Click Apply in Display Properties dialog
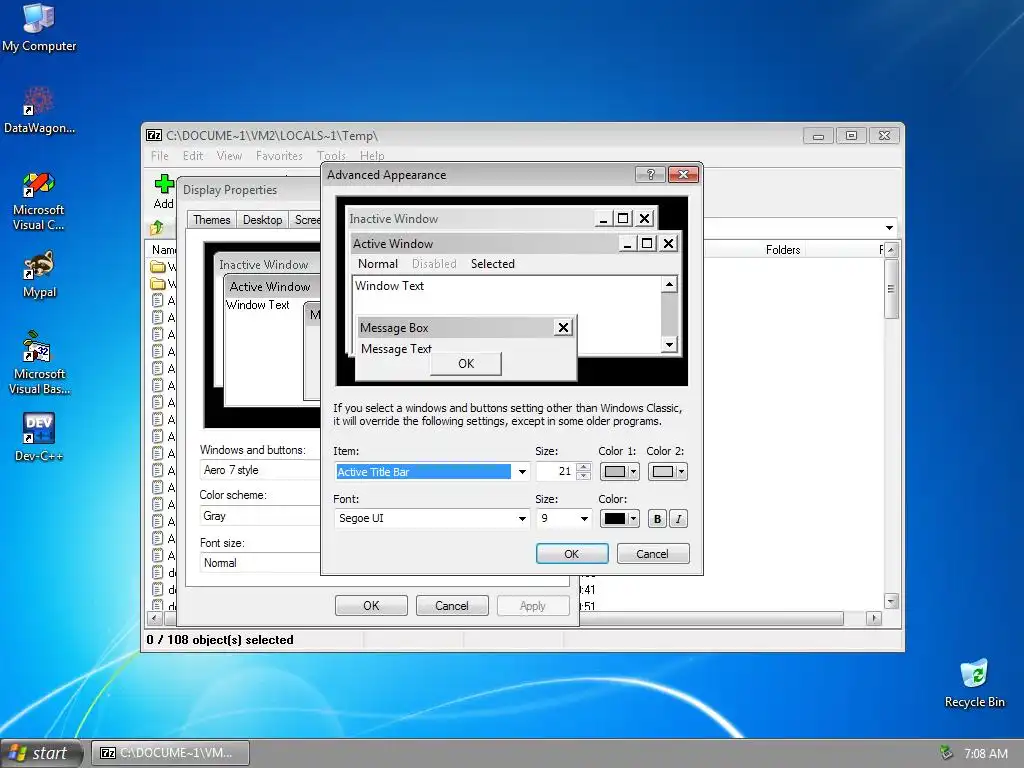Image resolution: width=1024 pixels, height=768 pixels. [532, 605]
